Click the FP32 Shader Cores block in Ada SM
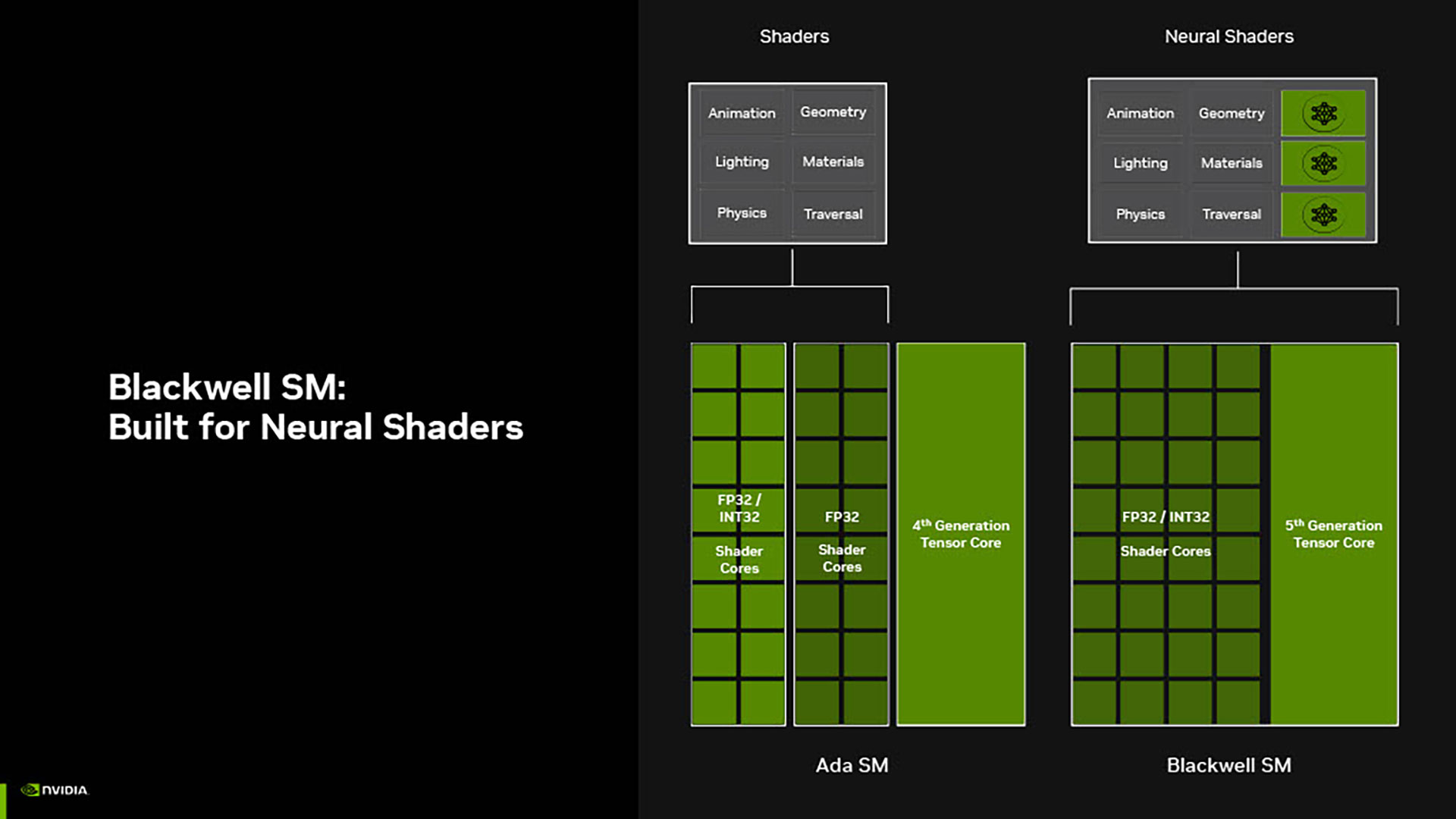The image size is (1456, 819). pyautogui.click(x=840, y=535)
